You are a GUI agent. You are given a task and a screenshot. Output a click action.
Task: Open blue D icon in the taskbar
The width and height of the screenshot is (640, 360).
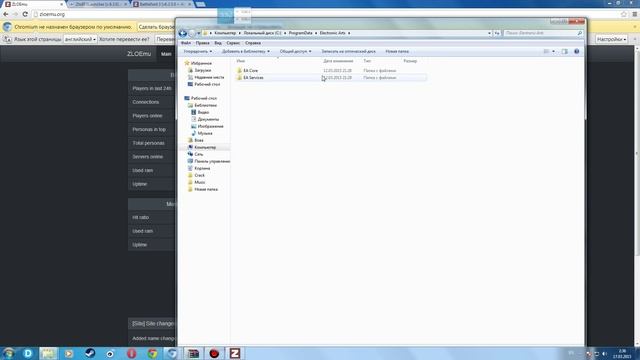coord(28,353)
